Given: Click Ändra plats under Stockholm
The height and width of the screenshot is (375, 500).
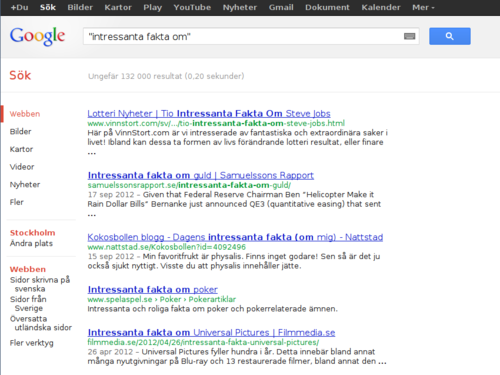Looking at the screenshot, I should tap(31, 243).
